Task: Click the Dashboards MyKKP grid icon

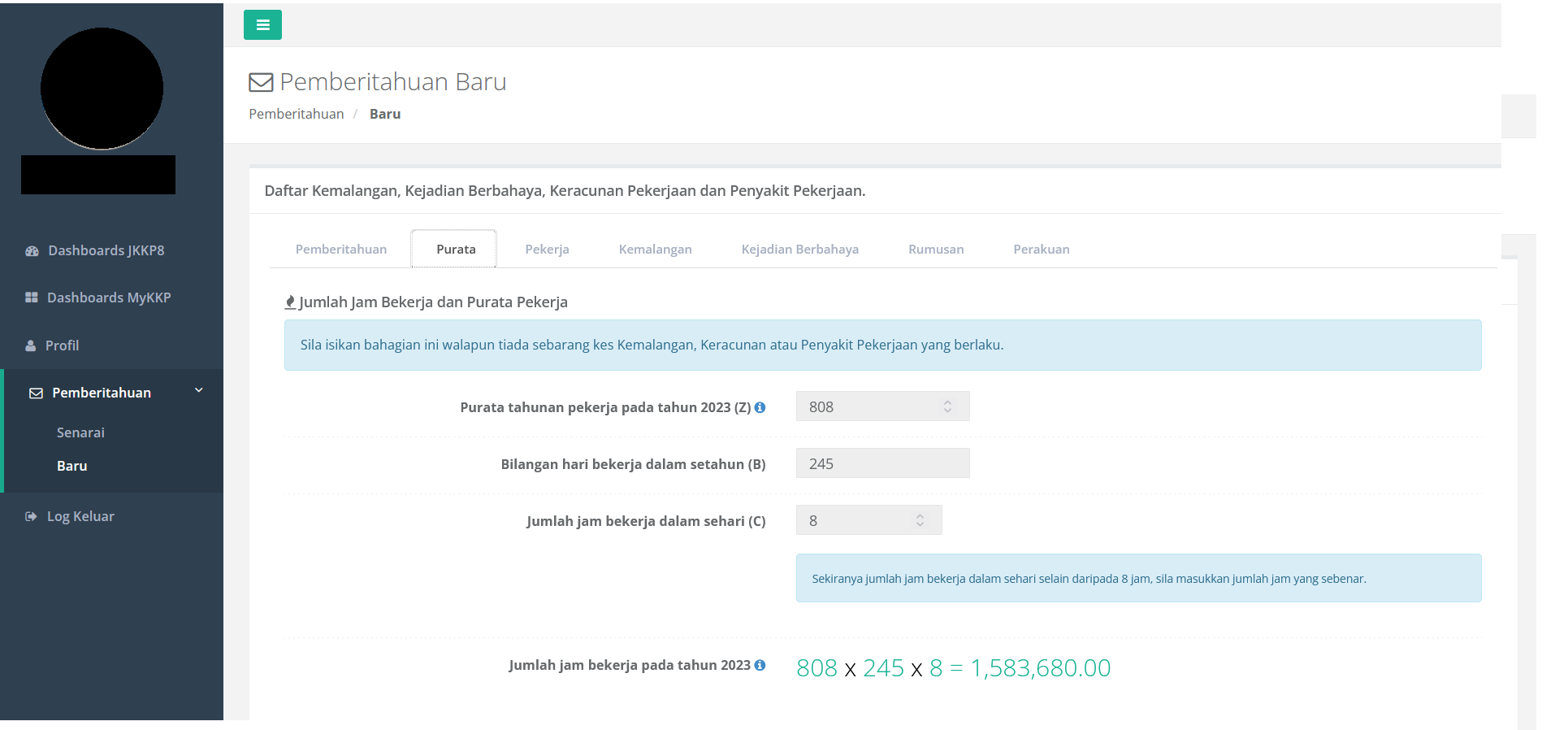Action: (x=32, y=298)
